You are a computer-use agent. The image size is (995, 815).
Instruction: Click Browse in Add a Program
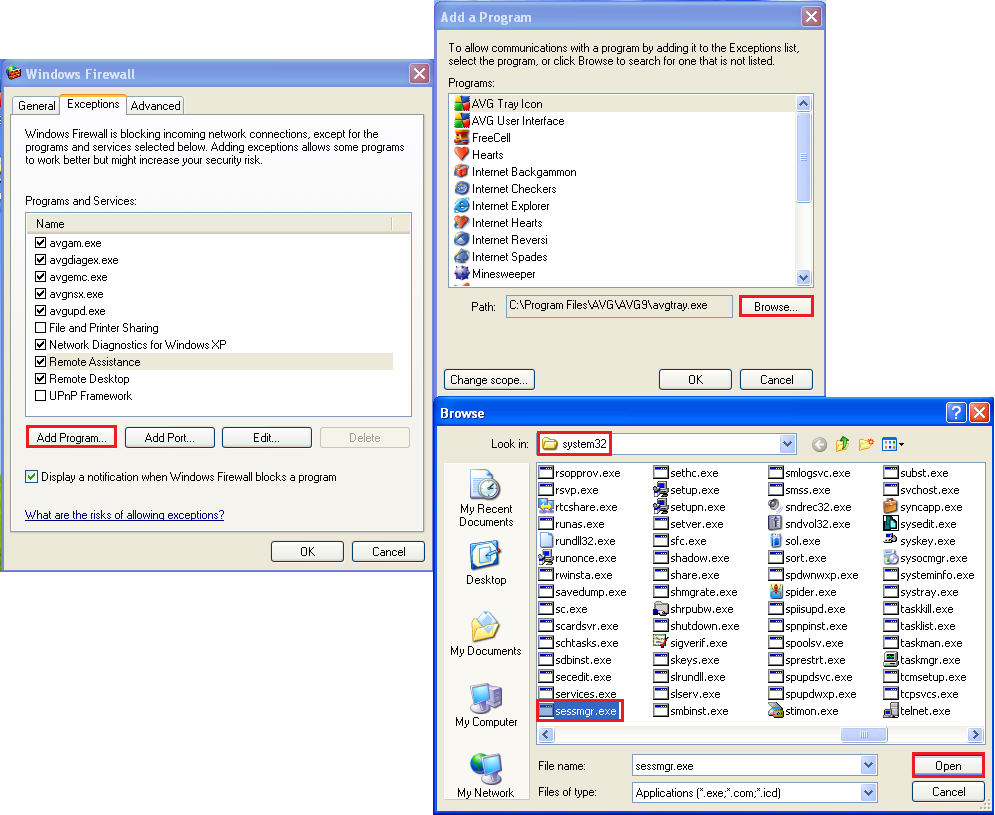tap(775, 307)
